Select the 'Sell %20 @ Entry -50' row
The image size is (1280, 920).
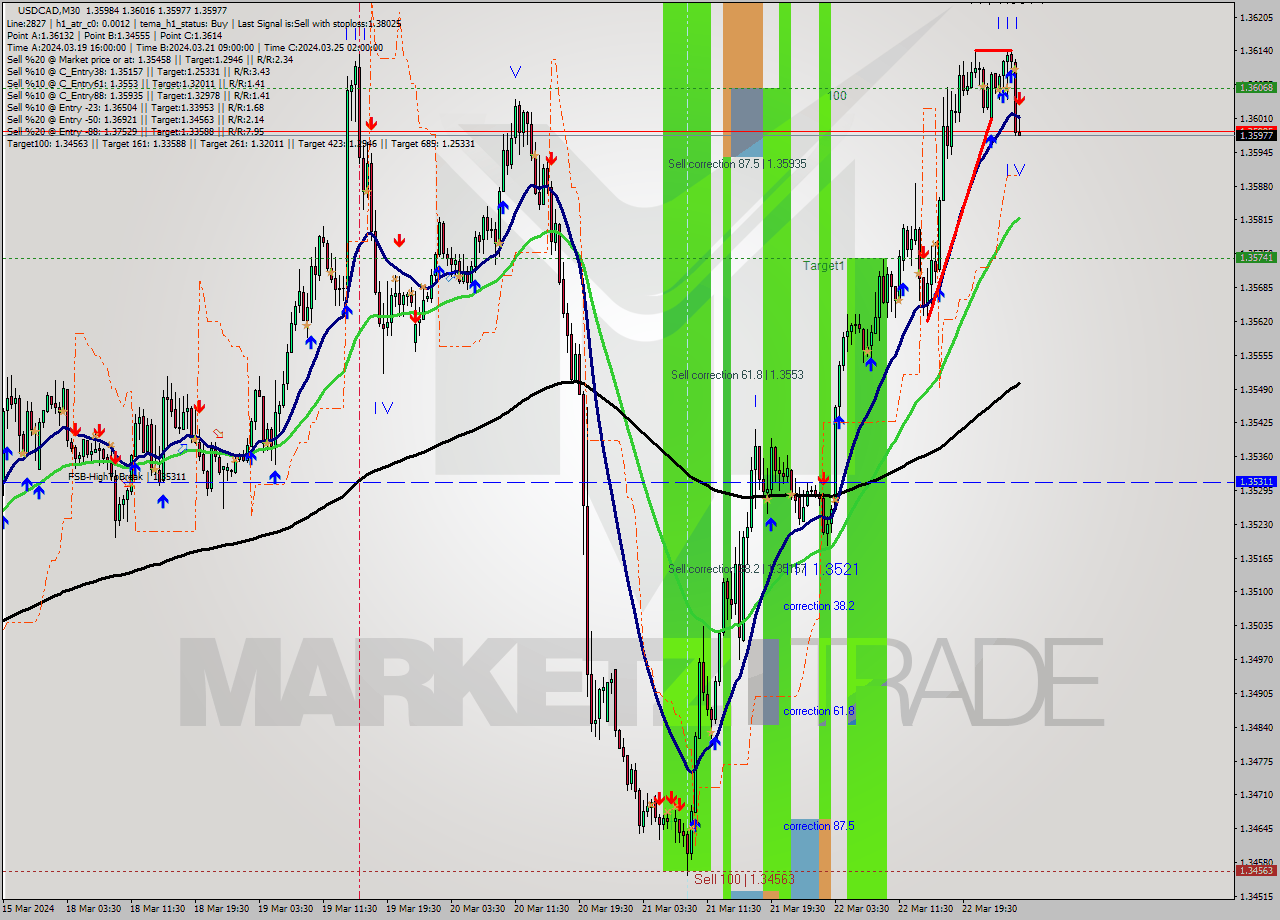135,119
